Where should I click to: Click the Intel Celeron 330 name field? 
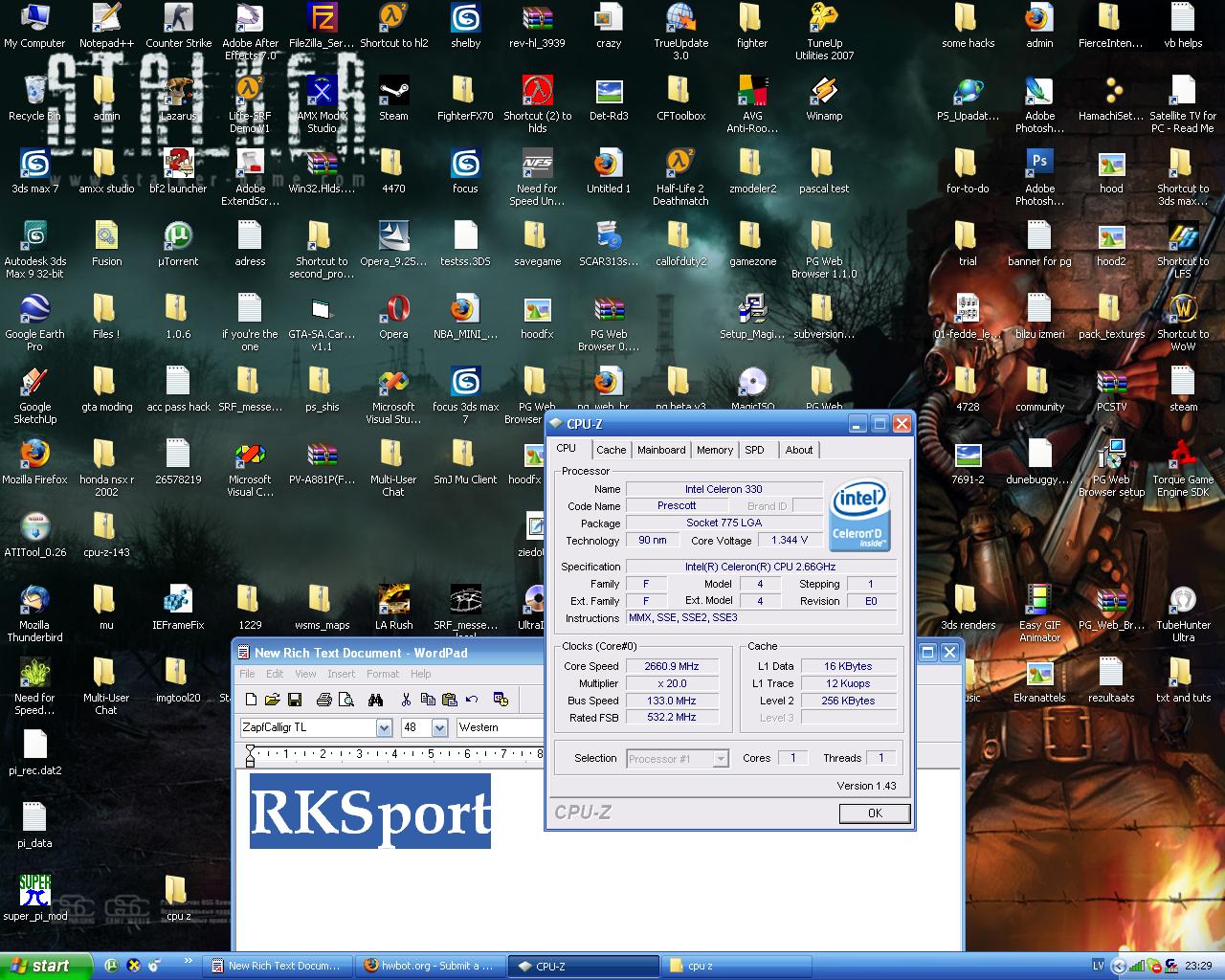point(724,489)
